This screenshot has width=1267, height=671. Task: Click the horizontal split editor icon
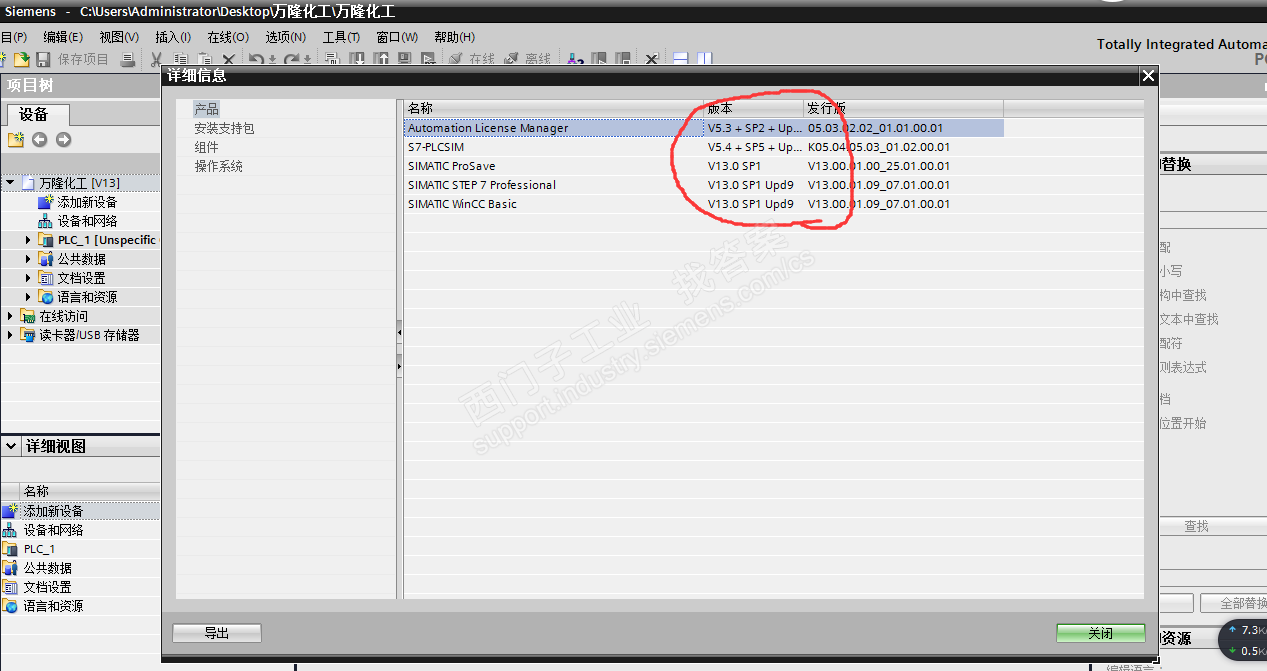click(681, 60)
